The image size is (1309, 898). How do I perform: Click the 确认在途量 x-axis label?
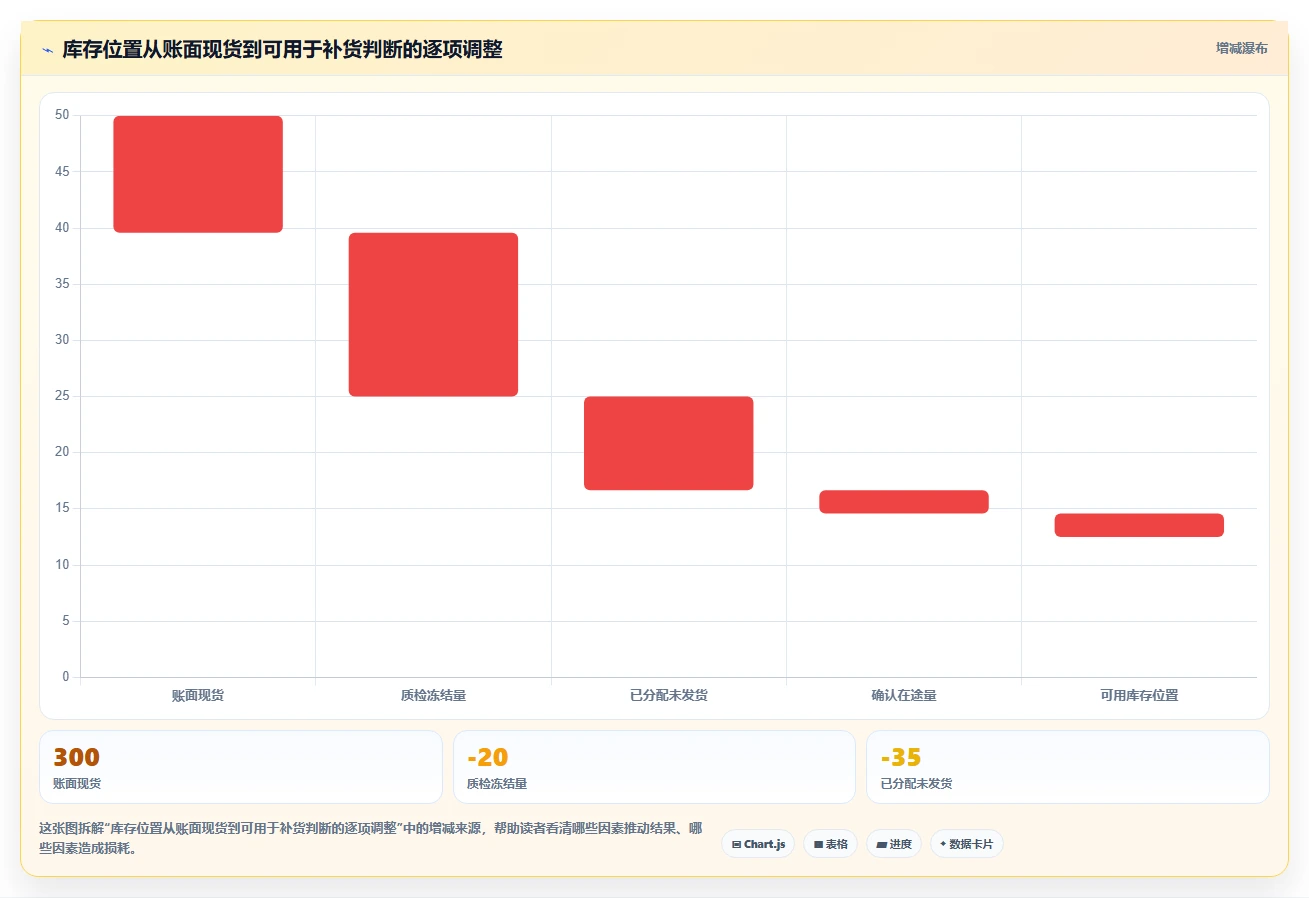click(904, 695)
